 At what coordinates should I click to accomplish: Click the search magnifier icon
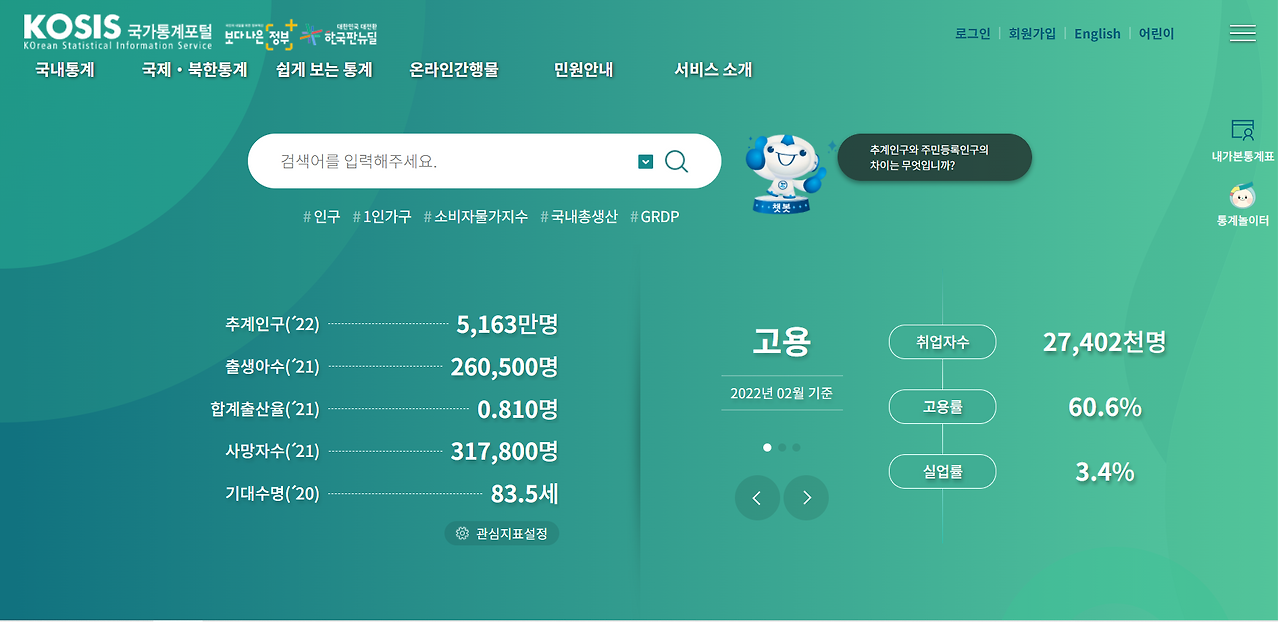point(677,161)
